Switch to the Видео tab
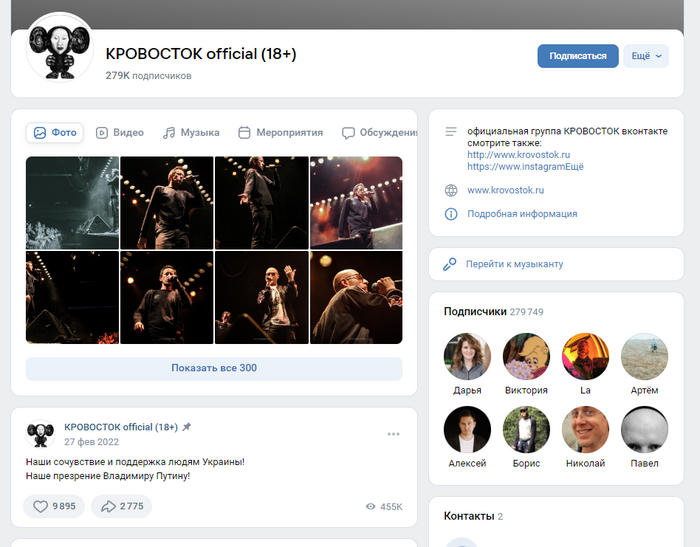The width and height of the screenshot is (700, 547). (x=120, y=133)
